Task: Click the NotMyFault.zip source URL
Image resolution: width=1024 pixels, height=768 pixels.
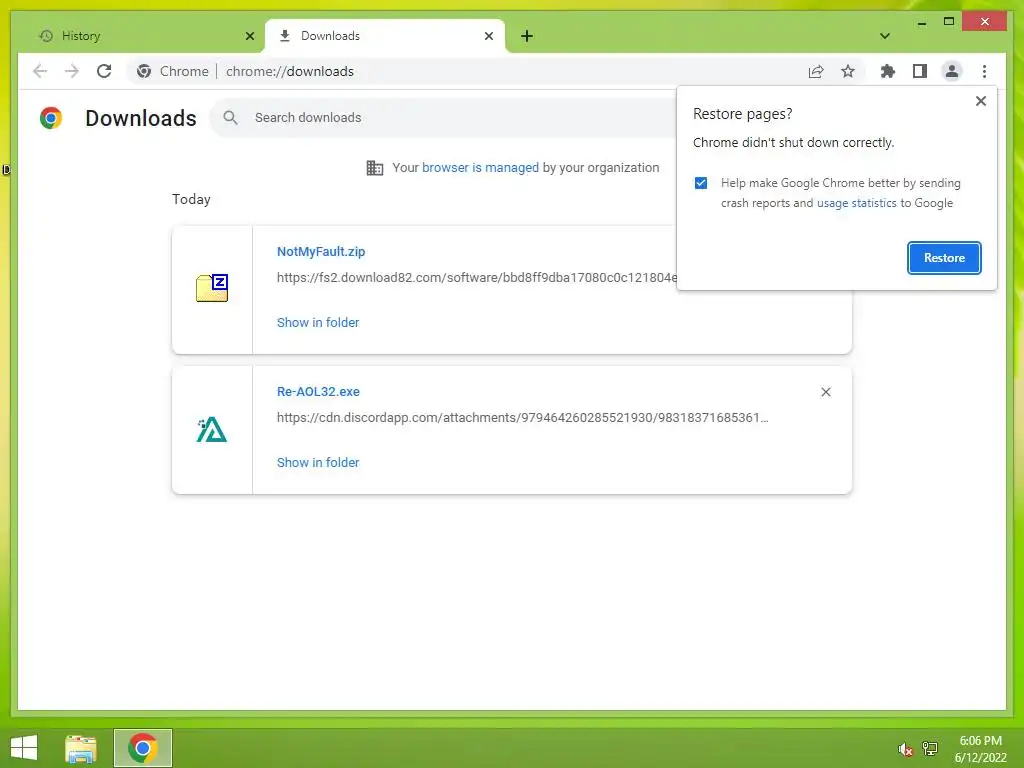Action: click(x=477, y=278)
